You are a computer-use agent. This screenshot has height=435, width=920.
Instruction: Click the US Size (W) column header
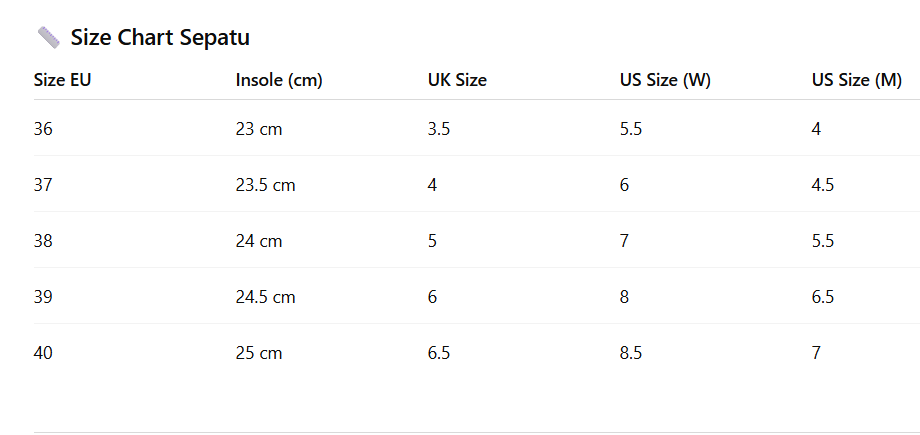coord(665,80)
